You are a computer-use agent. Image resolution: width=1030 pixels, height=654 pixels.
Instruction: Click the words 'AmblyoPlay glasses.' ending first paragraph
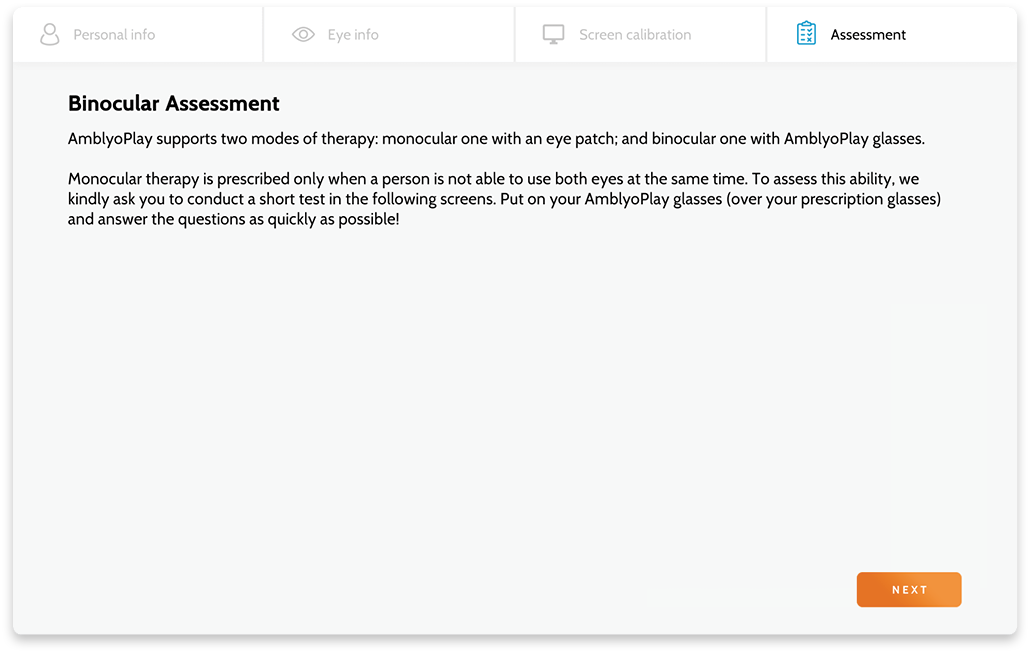854,139
